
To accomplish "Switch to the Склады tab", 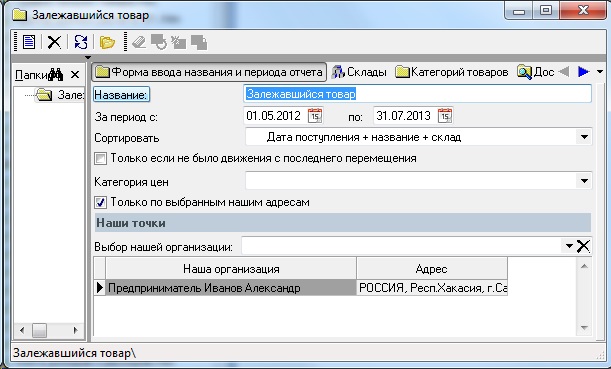I will [x=359, y=72].
